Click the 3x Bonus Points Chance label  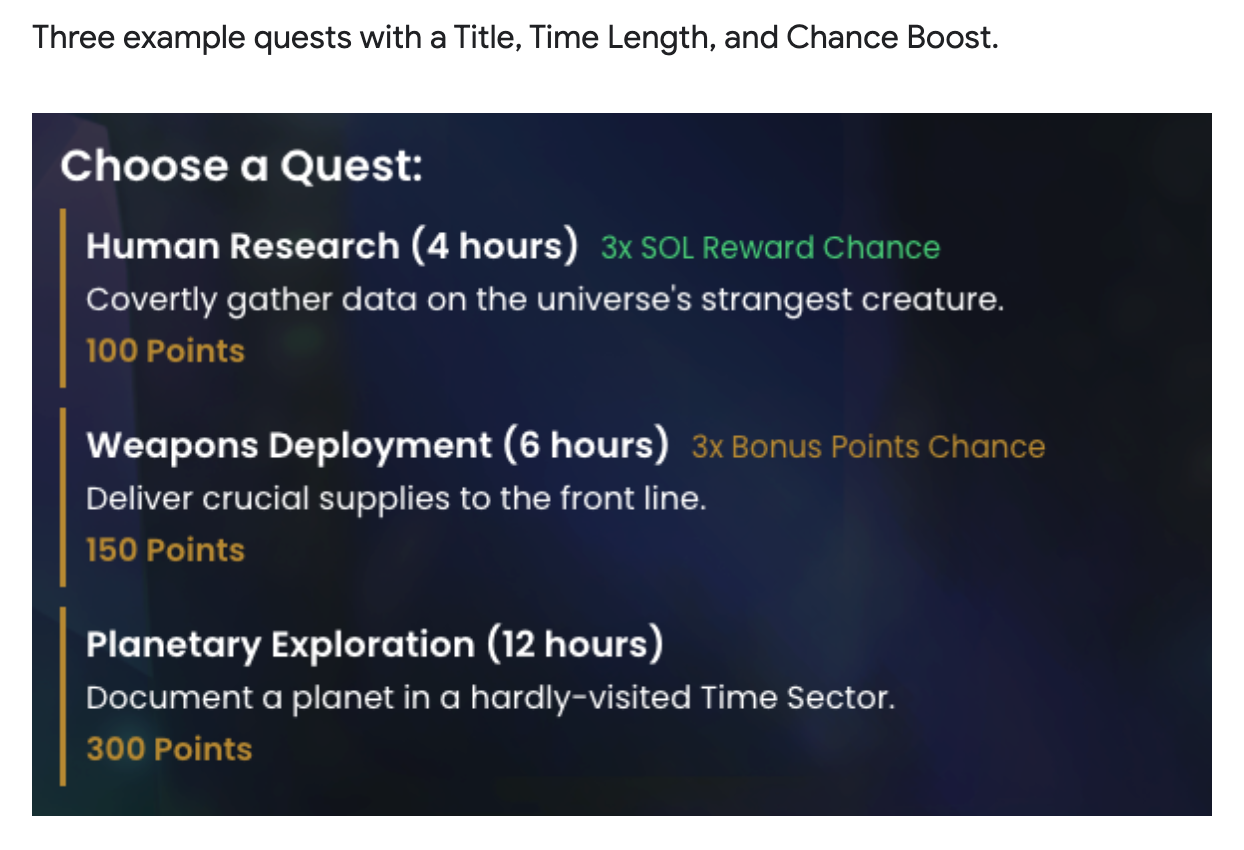(868, 447)
